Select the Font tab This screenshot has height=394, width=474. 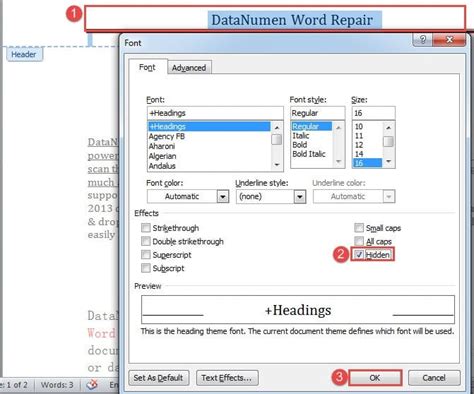coord(147,67)
